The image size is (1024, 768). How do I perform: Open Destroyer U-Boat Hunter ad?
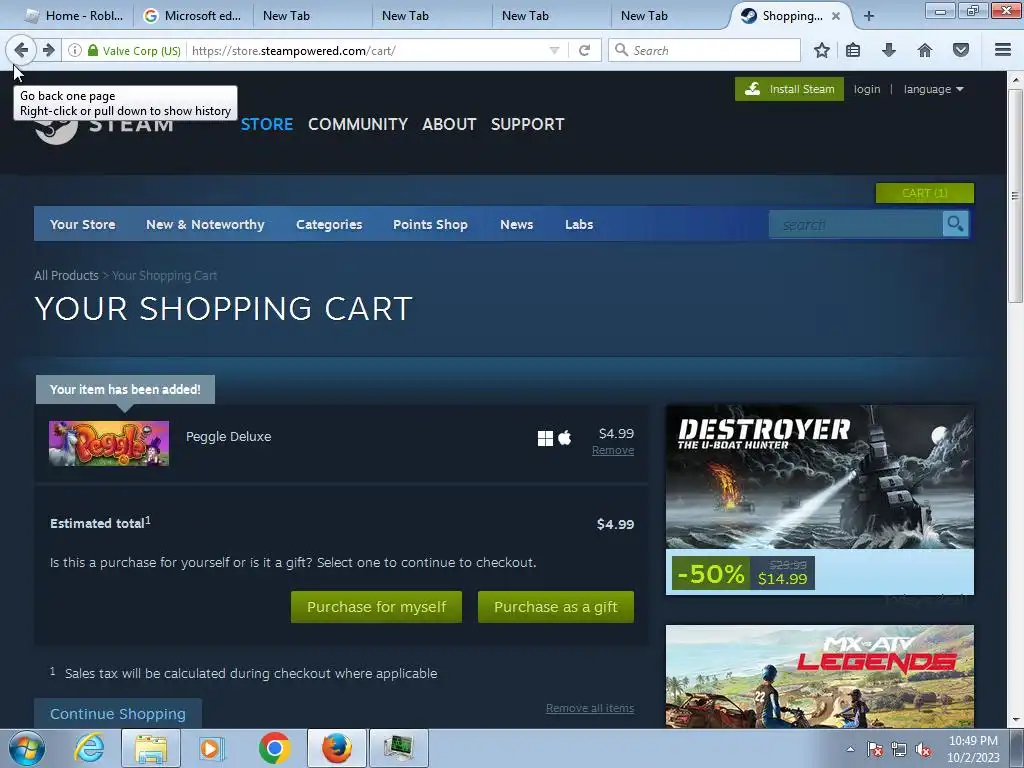click(x=820, y=500)
